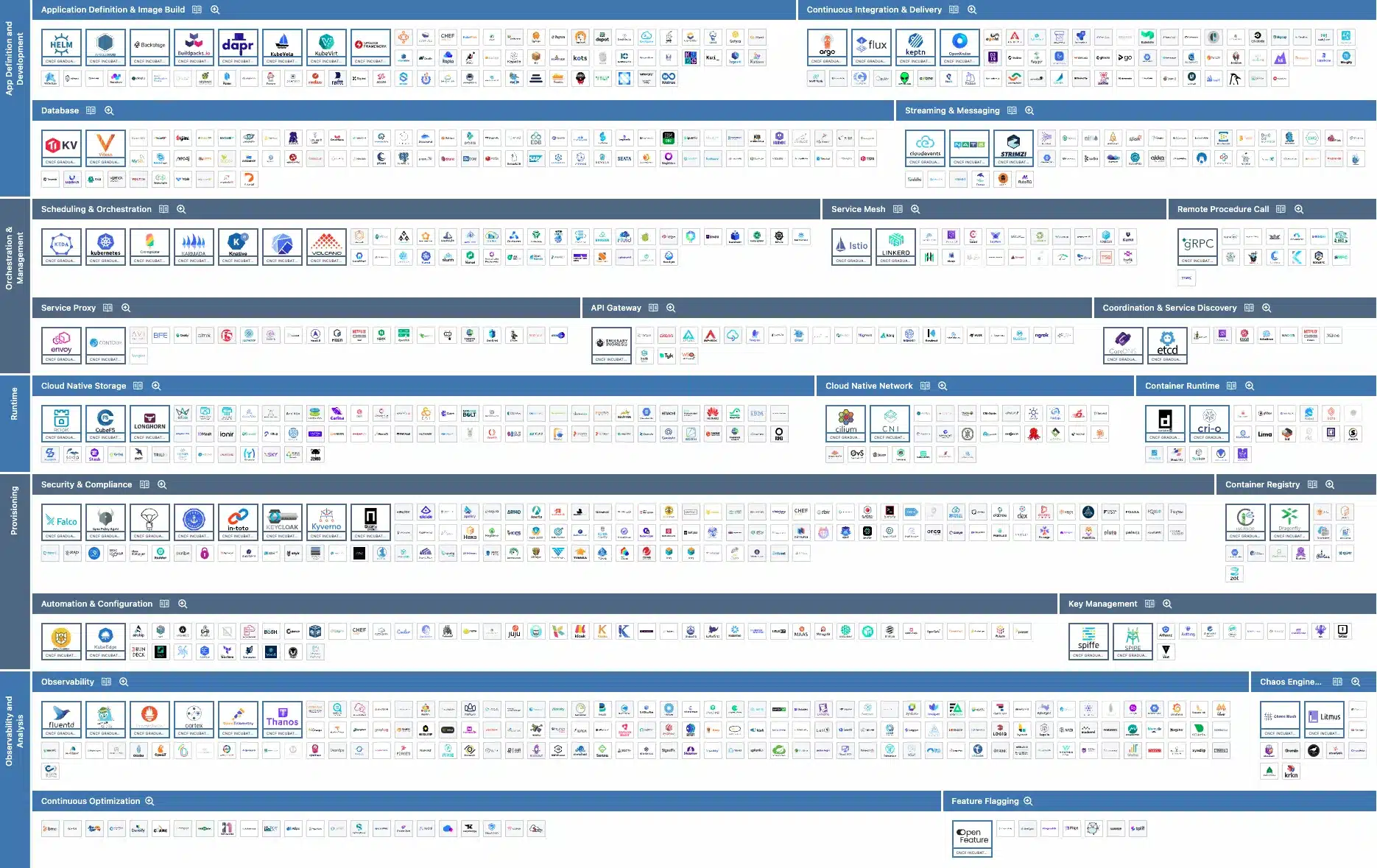This screenshot has height=868, width=1377.
Task: Zoom into Application Definition & Image Build
Action: (x=215, y=10)
